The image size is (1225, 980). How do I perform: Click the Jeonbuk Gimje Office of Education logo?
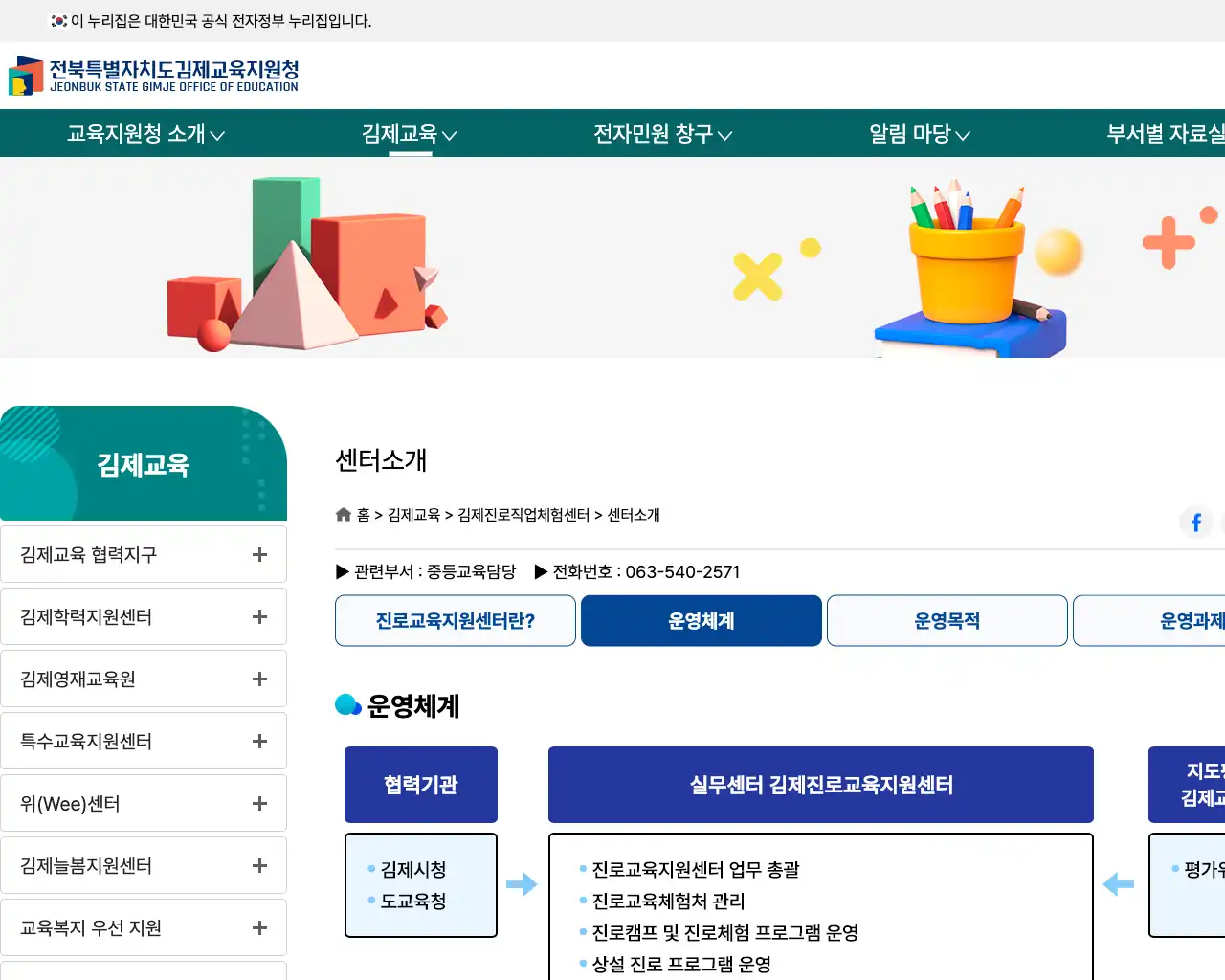tap(154, 76)
